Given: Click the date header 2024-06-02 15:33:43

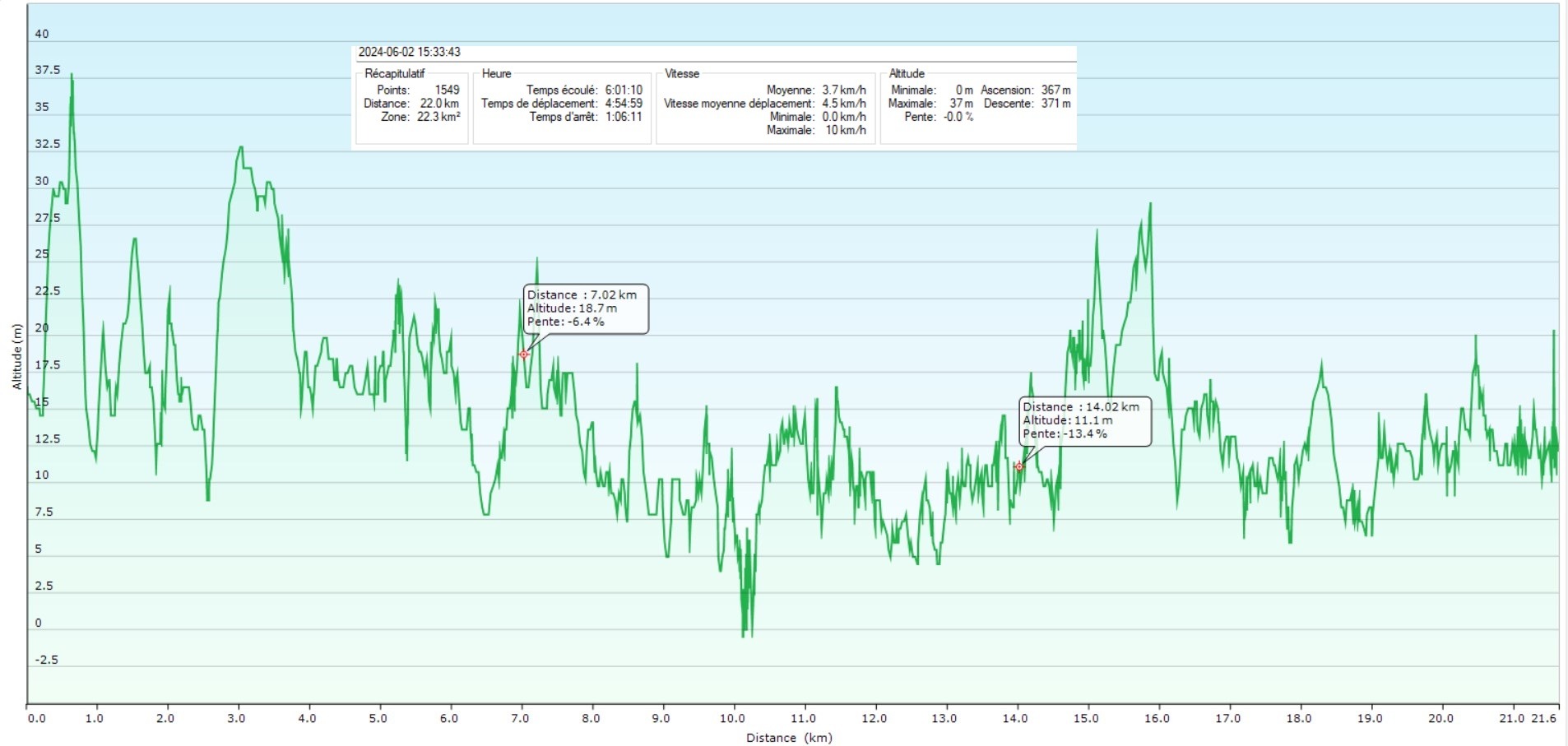Looking at the screenshot, I should click(x=410, y=52).
